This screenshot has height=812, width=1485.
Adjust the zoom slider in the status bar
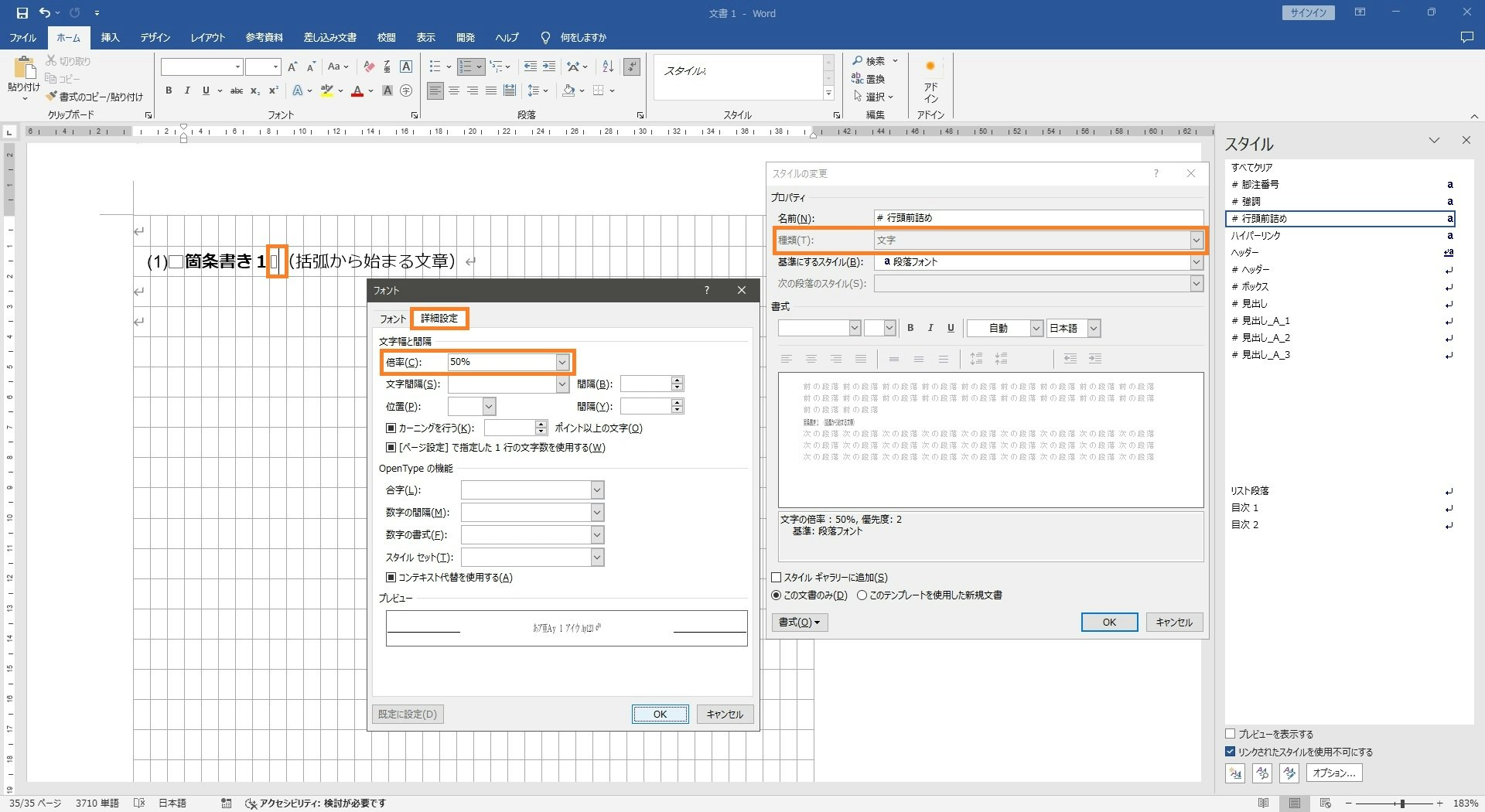pos(1402,803)
